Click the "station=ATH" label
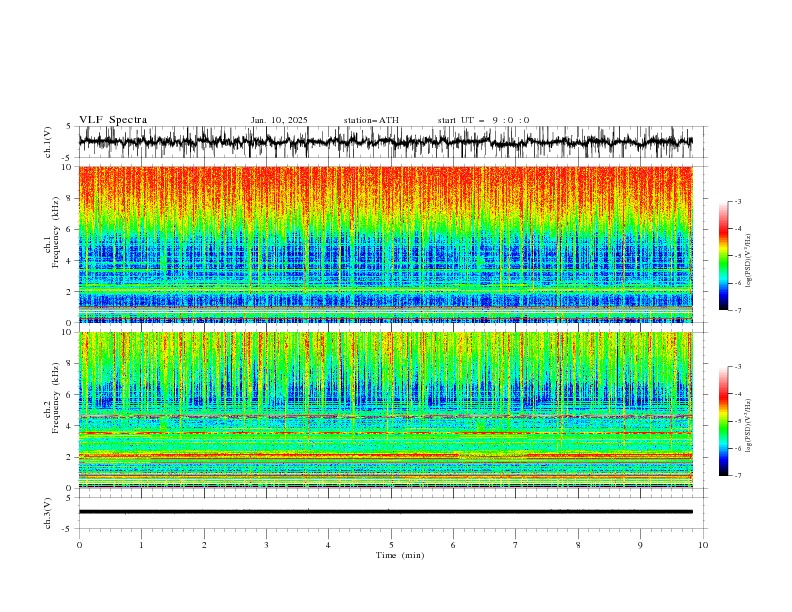Image resolution: width=792 pixels, height=612 pixels. tap(371, 120)
